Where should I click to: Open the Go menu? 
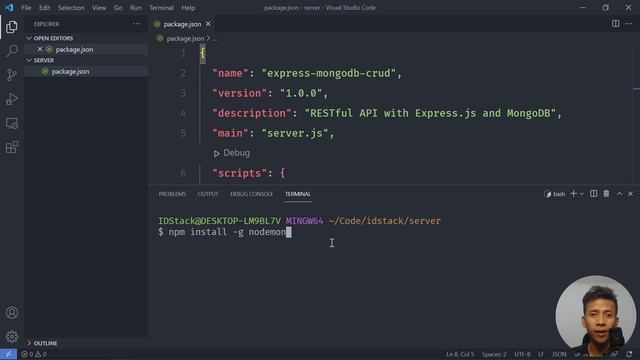pos(118,8)
